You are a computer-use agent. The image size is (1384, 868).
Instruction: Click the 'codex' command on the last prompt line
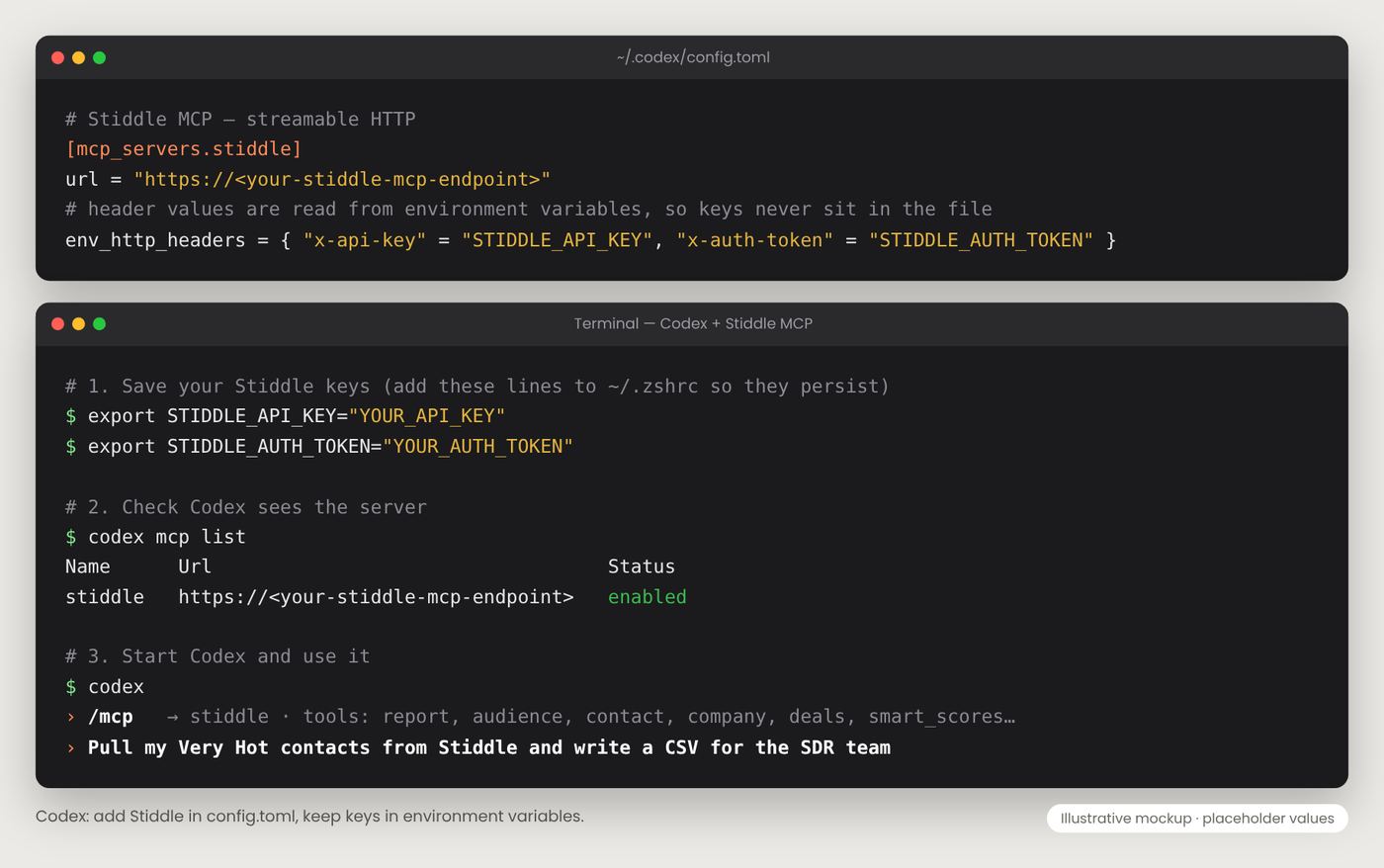116,686
